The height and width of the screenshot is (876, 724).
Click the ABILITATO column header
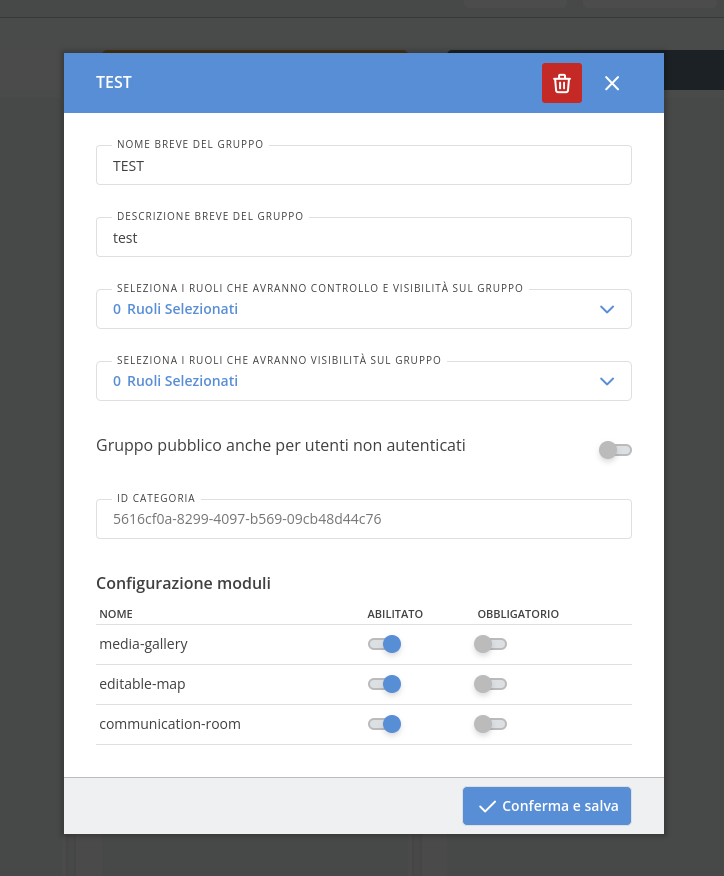(x=395, y=613)
